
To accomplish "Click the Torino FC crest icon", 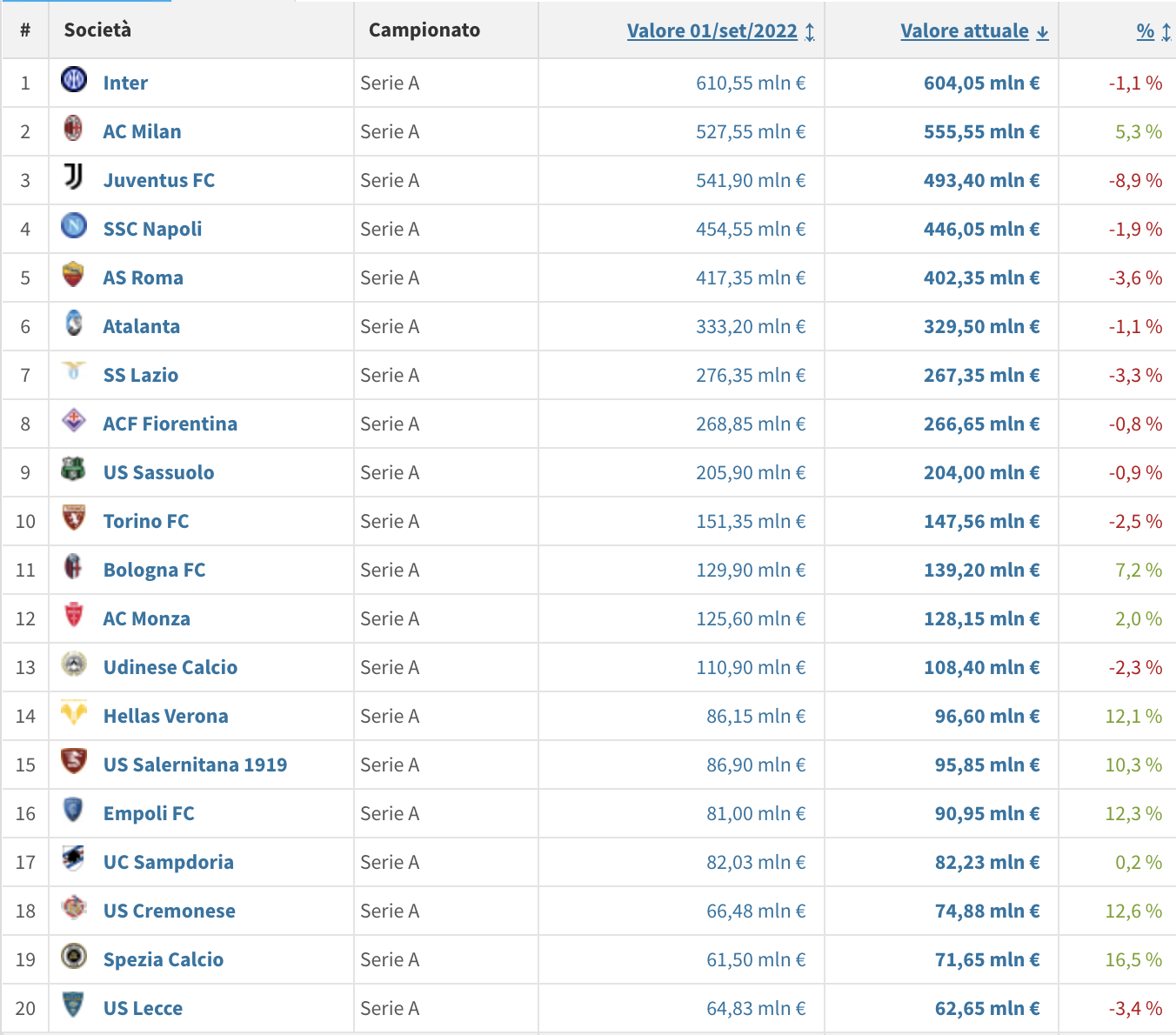I will [x=74, y=517].
